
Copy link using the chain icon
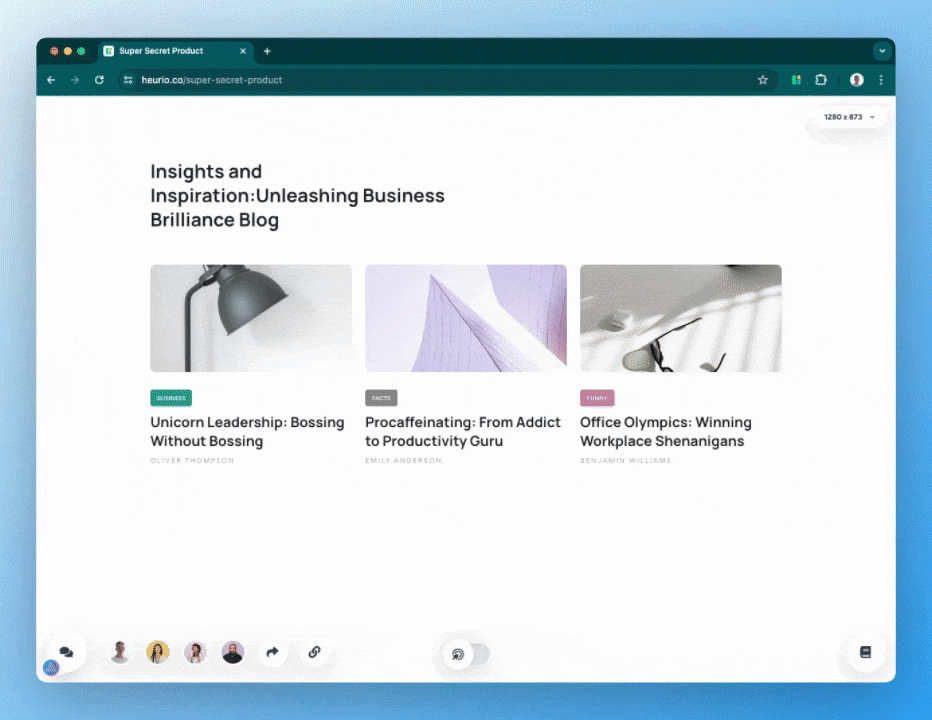pyautogui.click(x=314, y=652)
